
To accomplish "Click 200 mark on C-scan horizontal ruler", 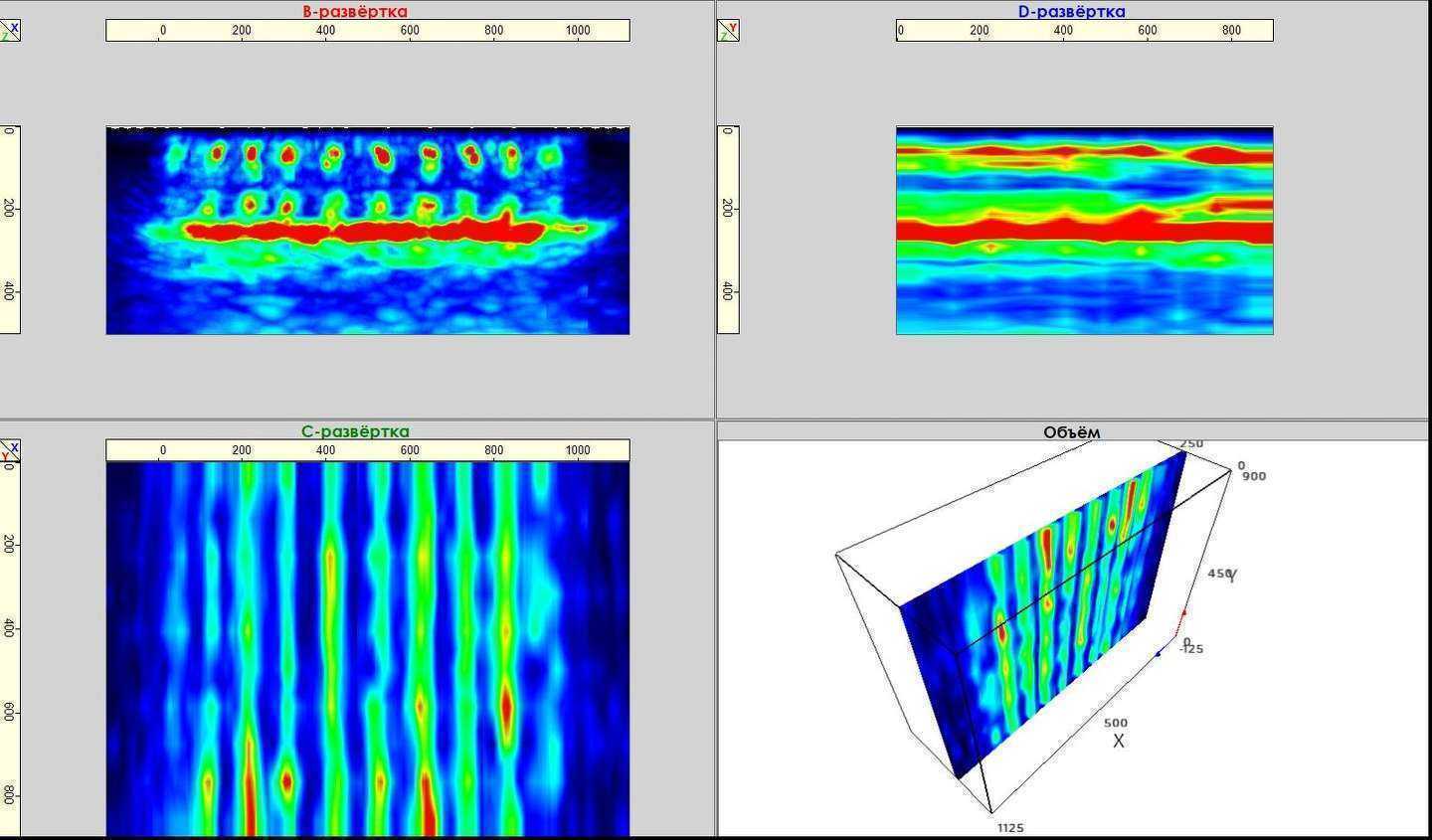I will click(242, 450).
